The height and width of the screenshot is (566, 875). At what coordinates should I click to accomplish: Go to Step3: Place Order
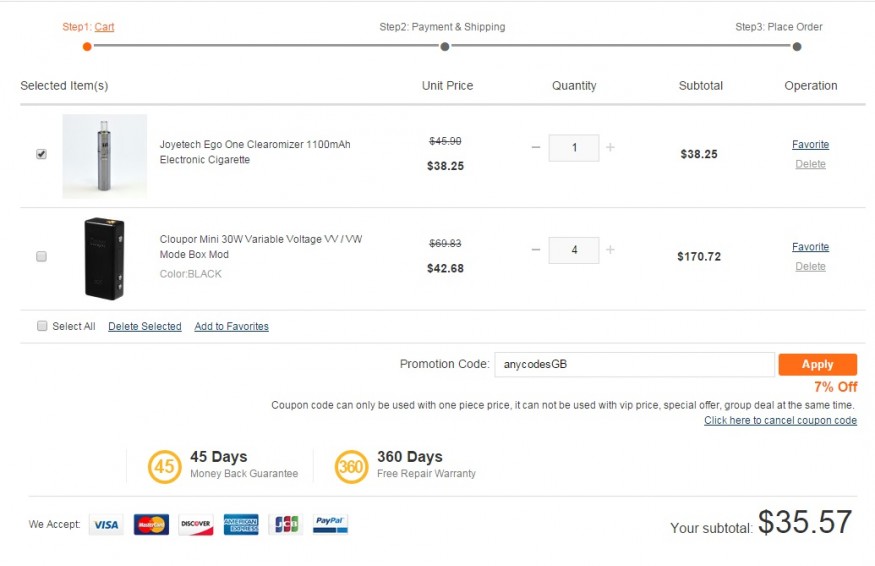click(x=778, y=27)
